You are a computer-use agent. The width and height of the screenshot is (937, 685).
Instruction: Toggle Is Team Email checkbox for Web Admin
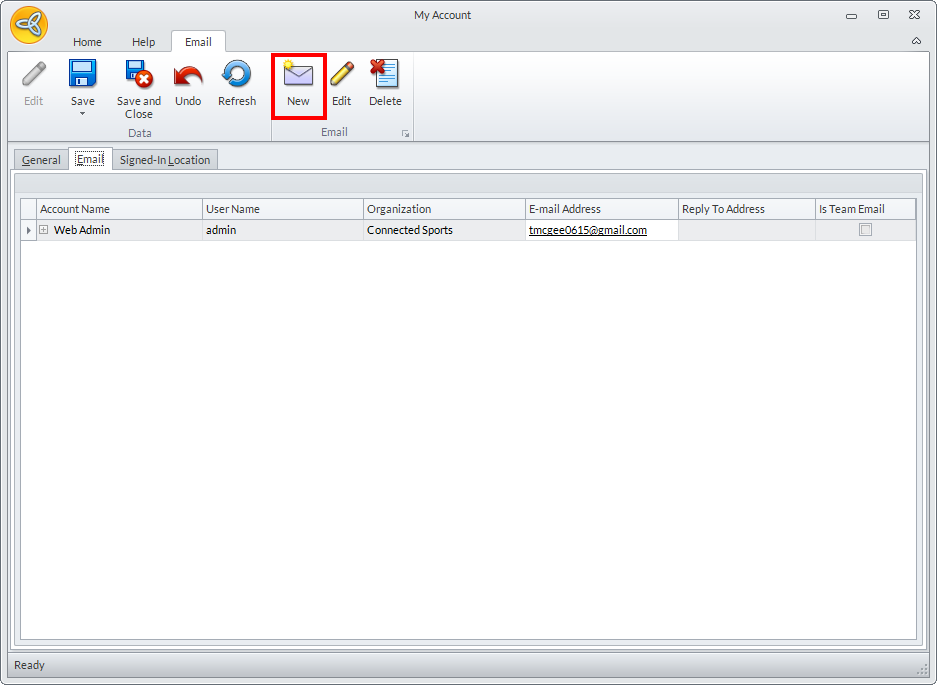pyautogui.click(x=866, y=230)
